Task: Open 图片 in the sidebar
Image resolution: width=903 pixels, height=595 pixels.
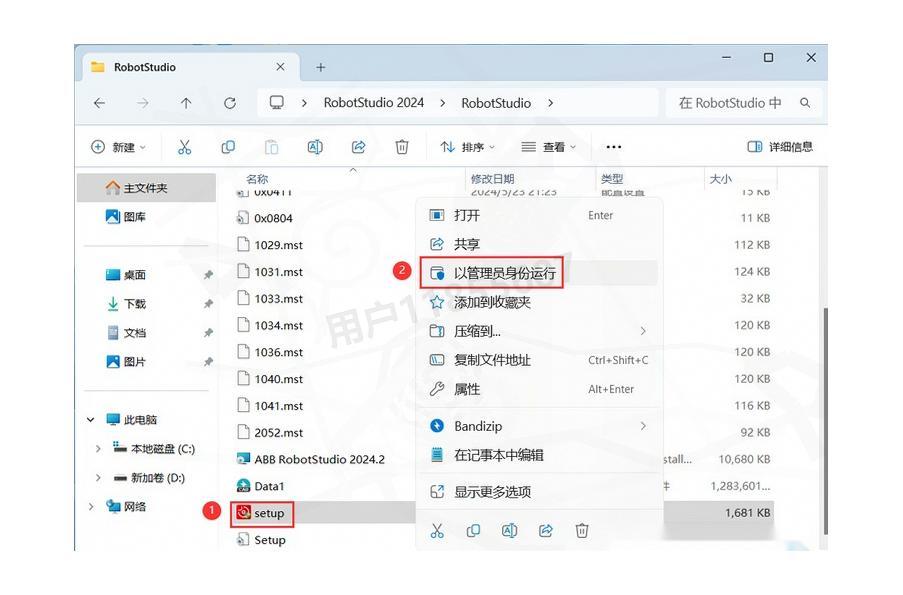Action: pyautogui.click(x=126, y=362)
